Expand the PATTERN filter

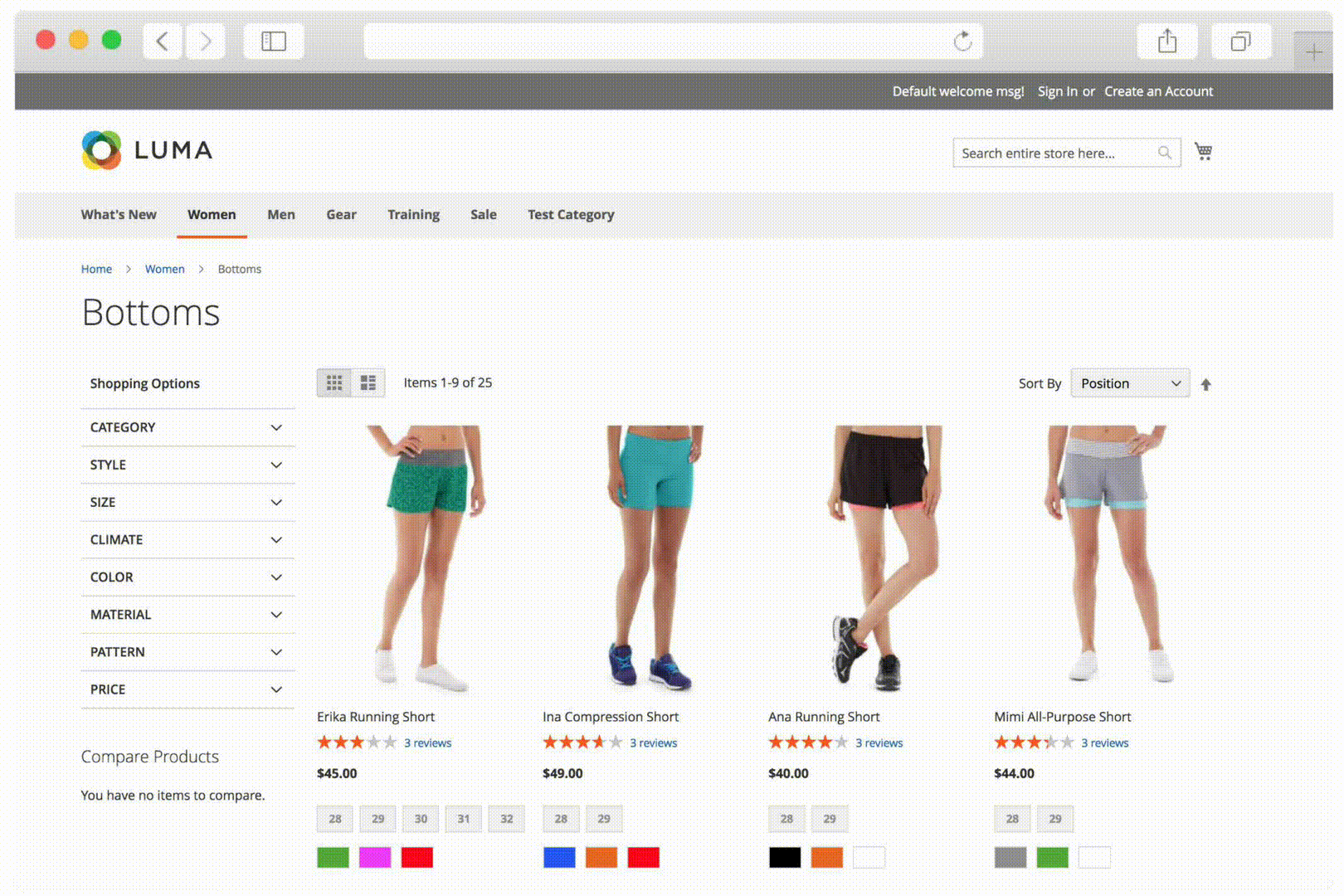point(187,651)
